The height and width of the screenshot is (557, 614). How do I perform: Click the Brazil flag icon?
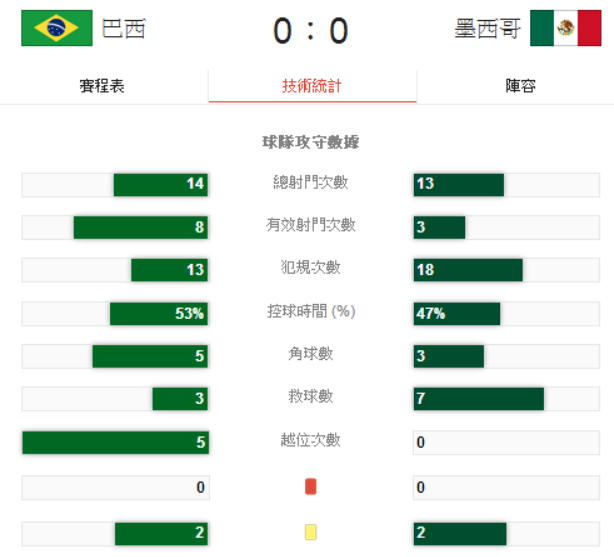56,28
